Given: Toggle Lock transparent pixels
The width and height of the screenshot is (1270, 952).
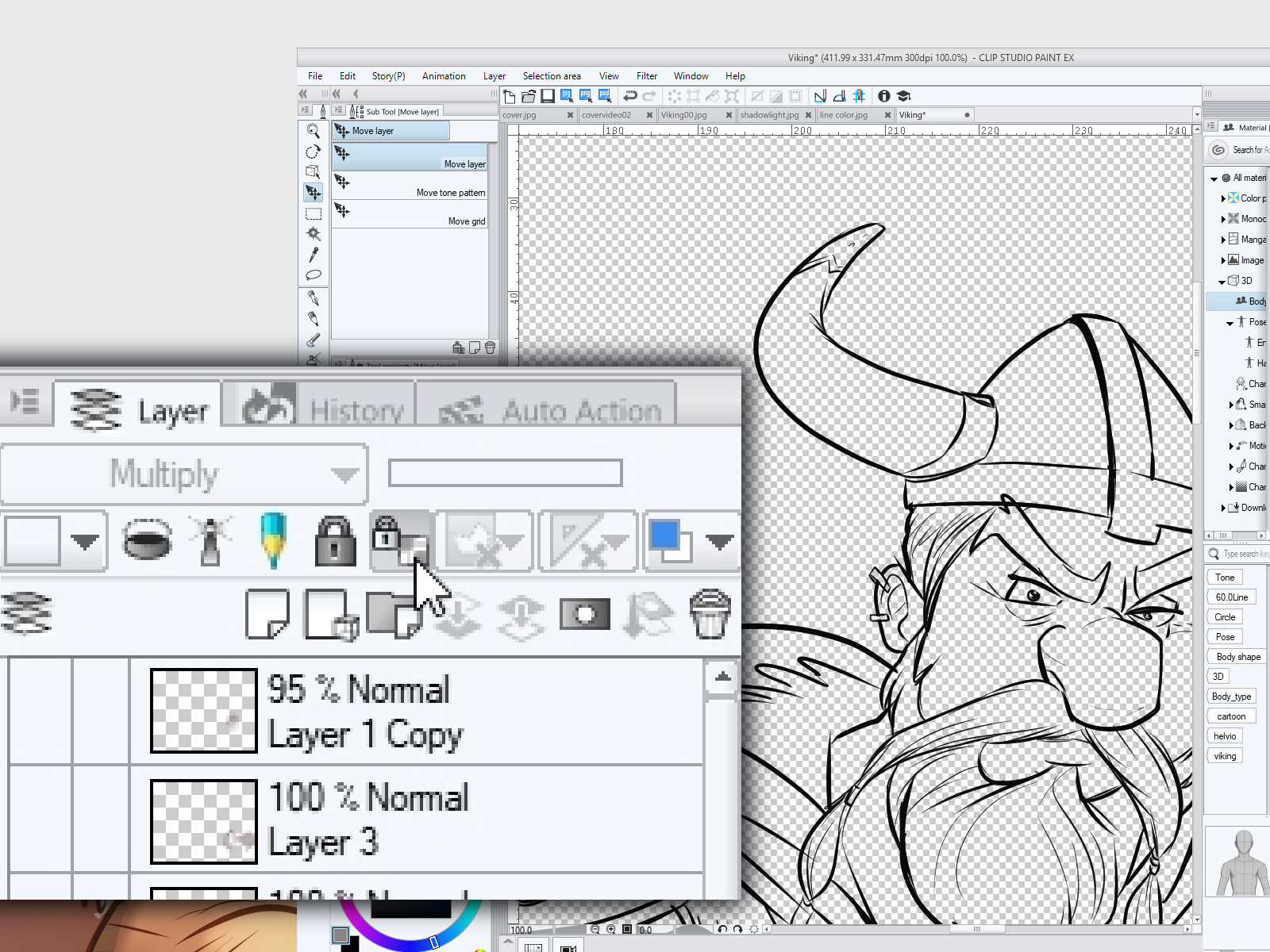Looking at the screenshot, I should click(401, 540).
